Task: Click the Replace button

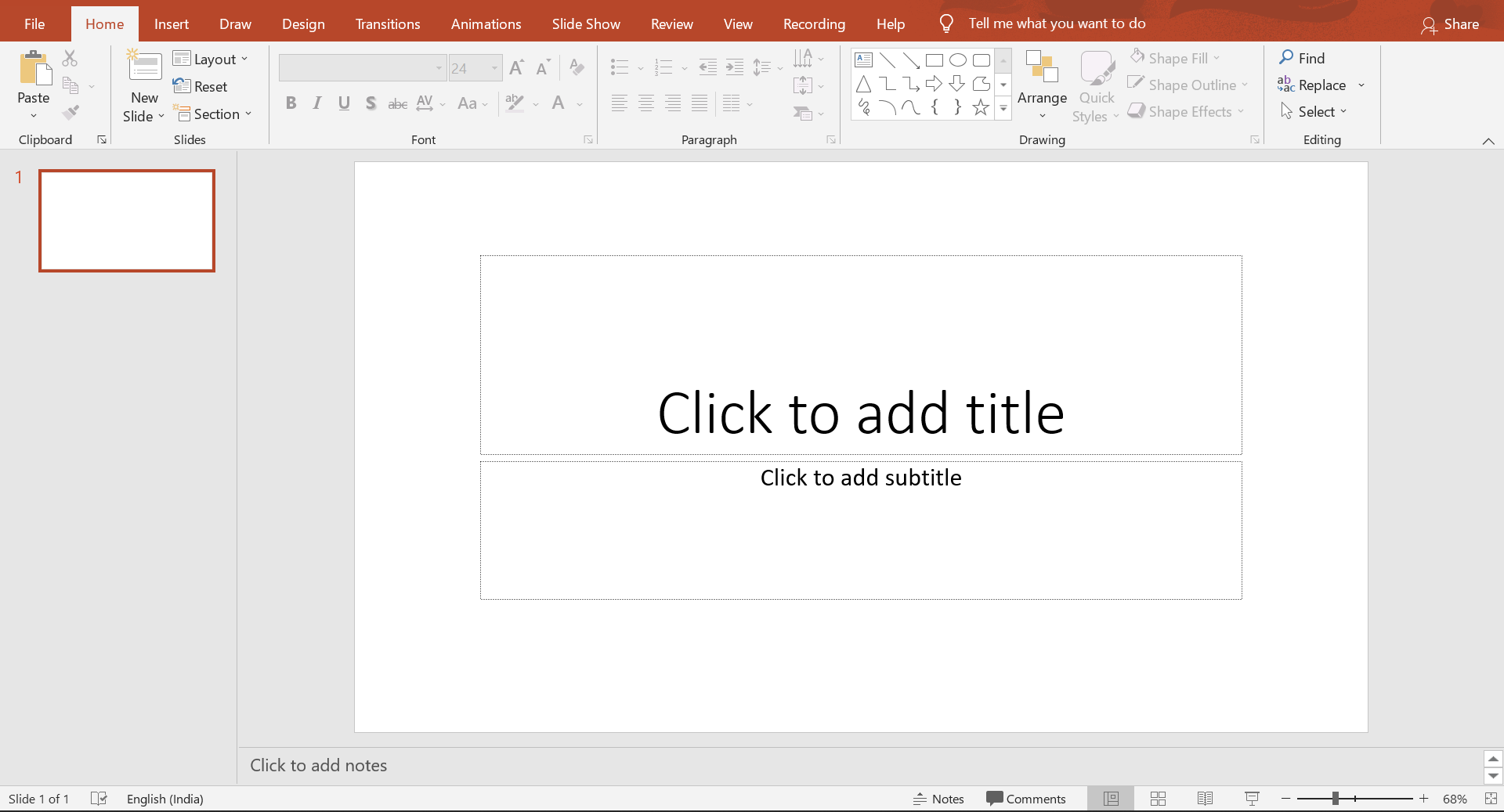Action: [x=1312, y=85]
